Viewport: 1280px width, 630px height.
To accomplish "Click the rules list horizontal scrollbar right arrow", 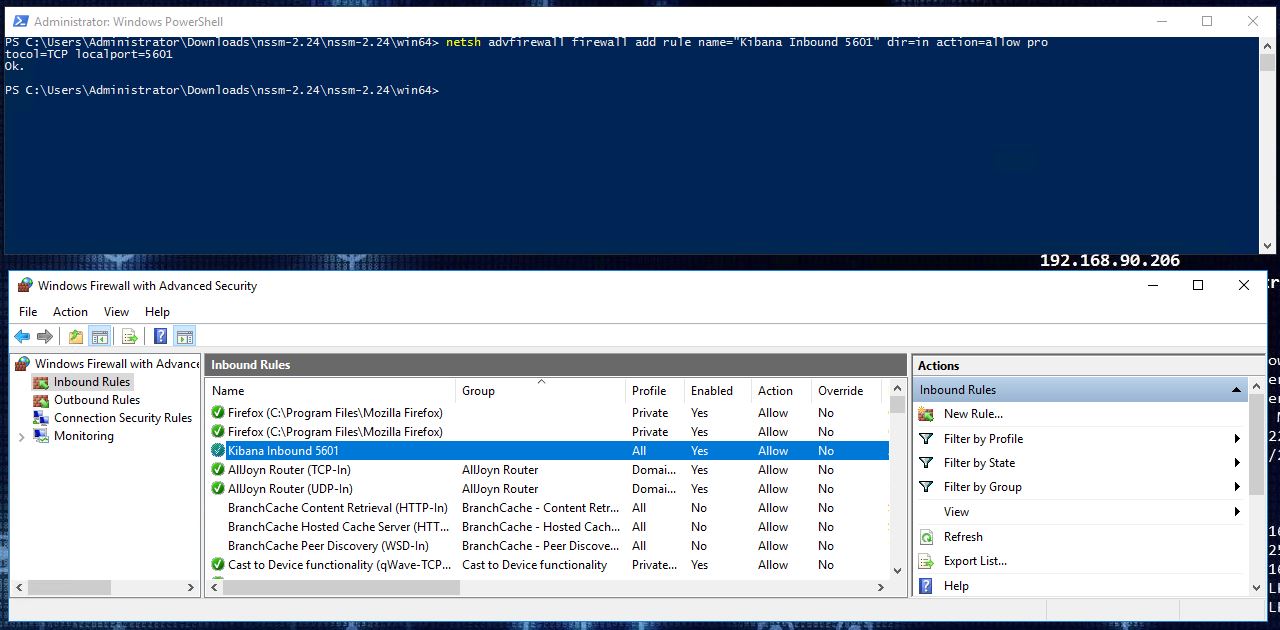I will 881,588.
